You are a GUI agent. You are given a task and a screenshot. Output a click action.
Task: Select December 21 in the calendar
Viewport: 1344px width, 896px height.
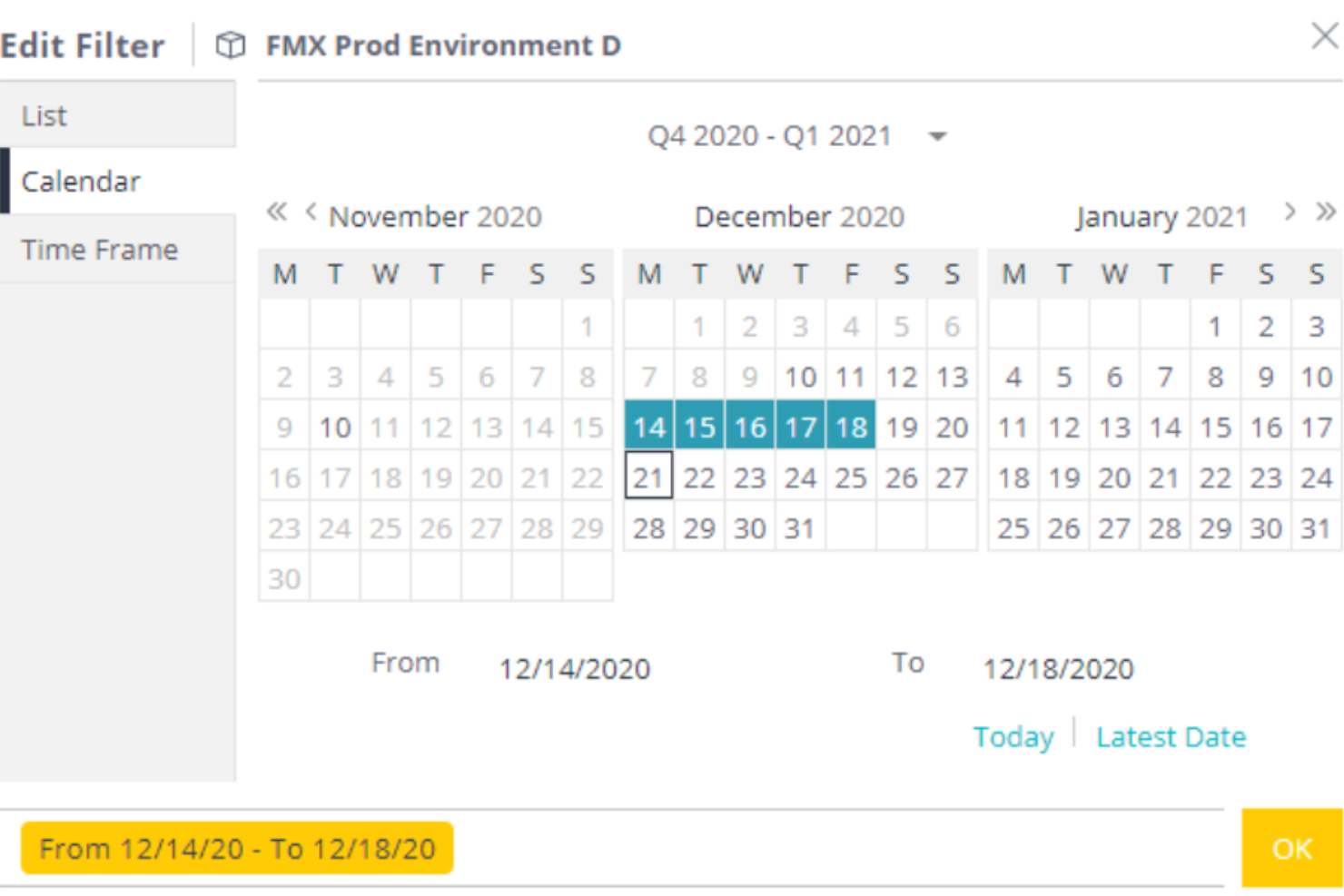coord(648,477)
